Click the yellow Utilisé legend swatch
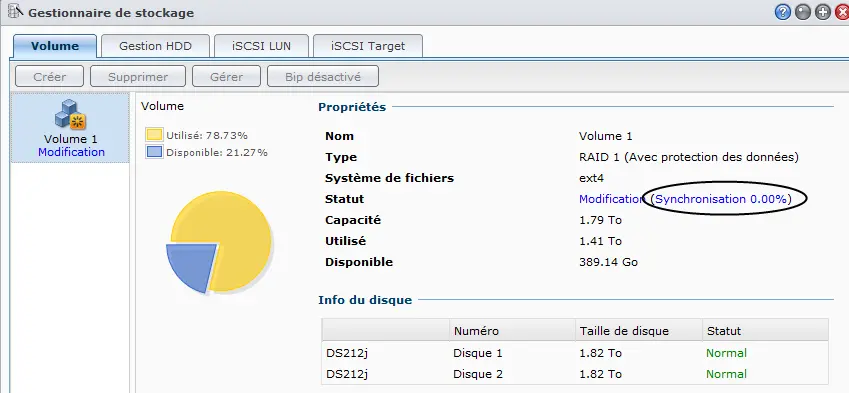The height and width of the screenshot is (393, 849). tap(154, 135)
